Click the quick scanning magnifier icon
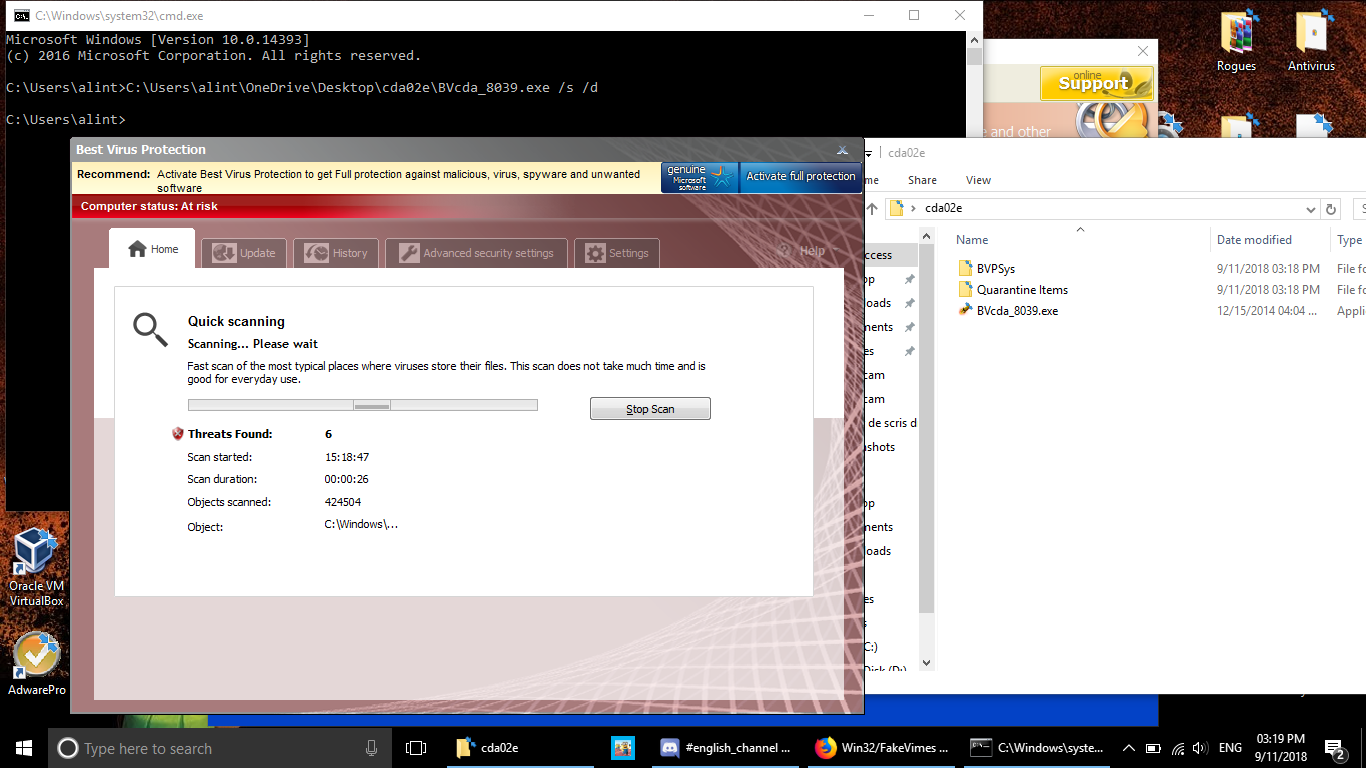 151,329
